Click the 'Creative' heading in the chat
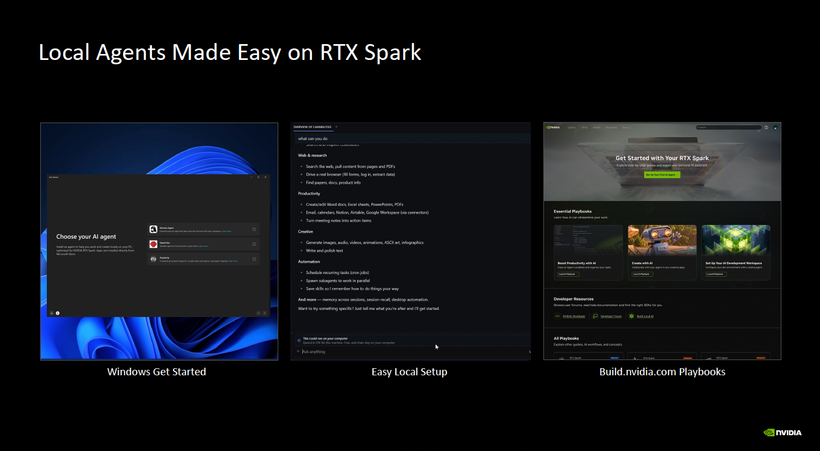Image resolution: width=820 pixels, height=451 pixels. (x=305, y=231)
